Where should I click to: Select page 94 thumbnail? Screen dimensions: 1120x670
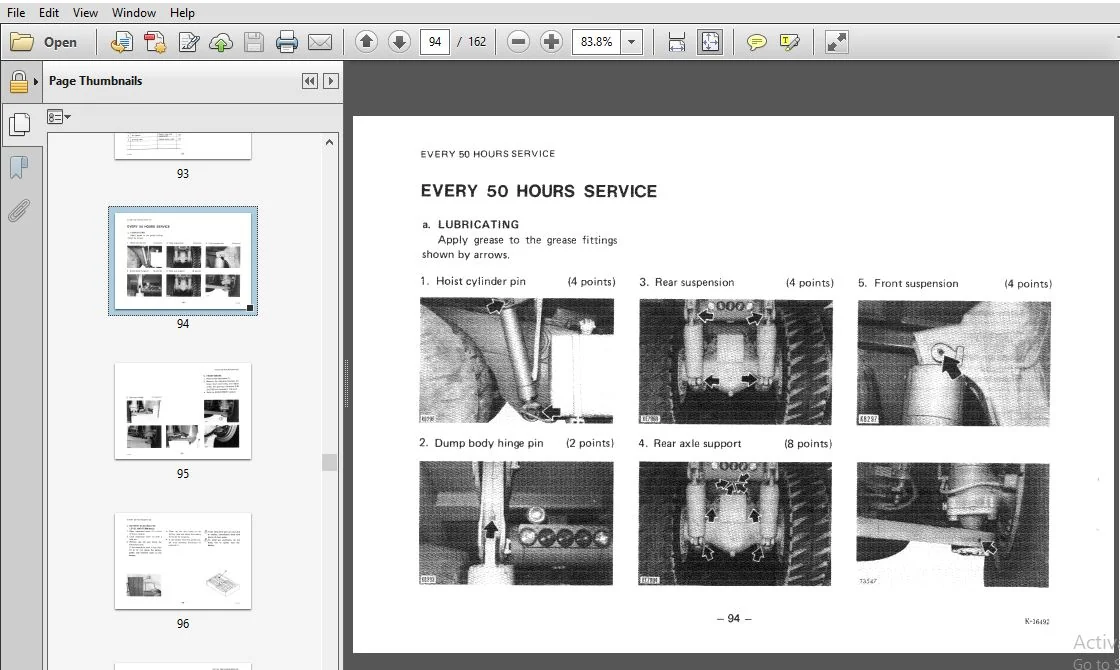pos(183,261)
